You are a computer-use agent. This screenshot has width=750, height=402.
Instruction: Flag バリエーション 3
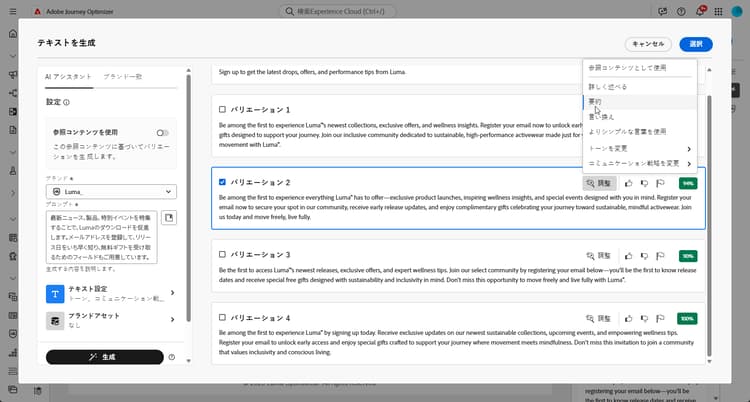coord(661,256)
